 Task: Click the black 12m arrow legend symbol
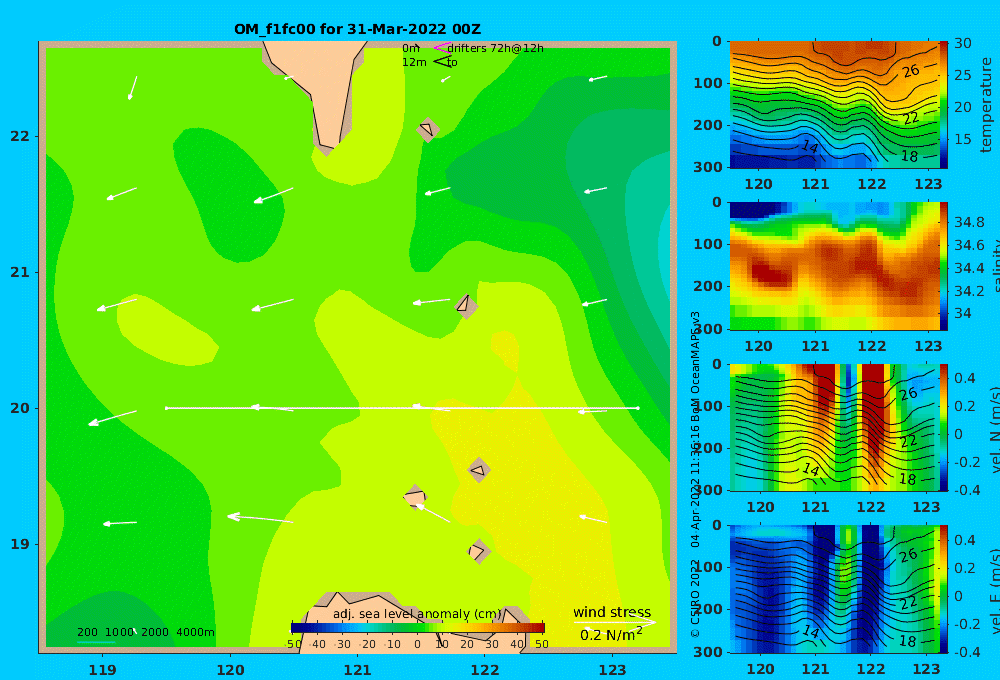click(x=442, y=61)
